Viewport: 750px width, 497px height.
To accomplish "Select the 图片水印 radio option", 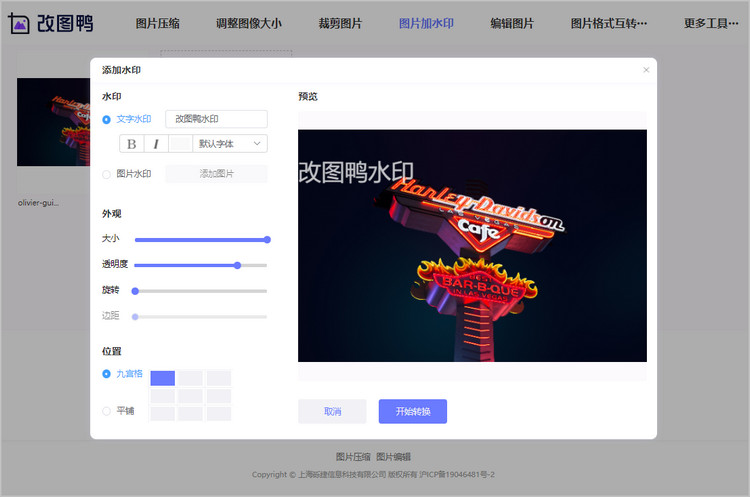I will 106,175.
